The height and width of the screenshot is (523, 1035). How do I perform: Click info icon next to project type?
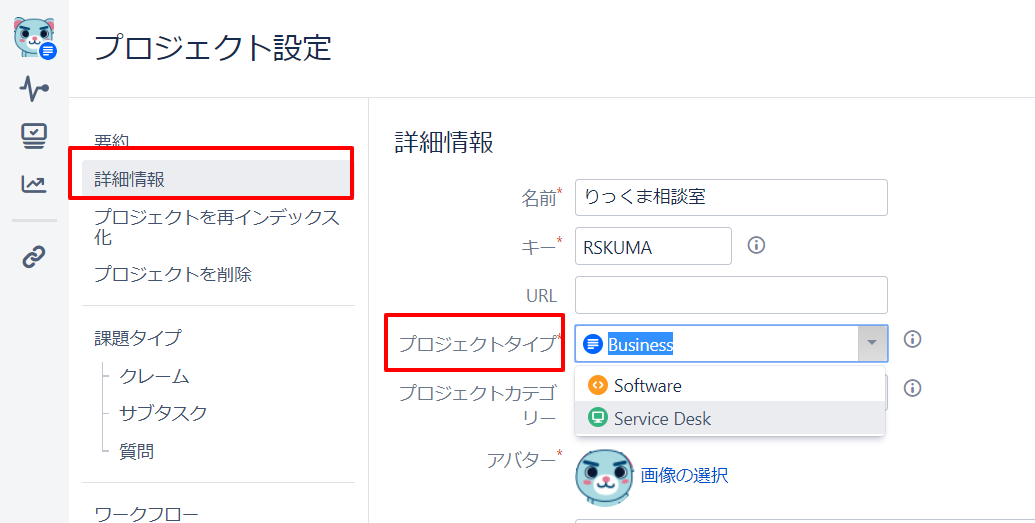click(912, 339)
